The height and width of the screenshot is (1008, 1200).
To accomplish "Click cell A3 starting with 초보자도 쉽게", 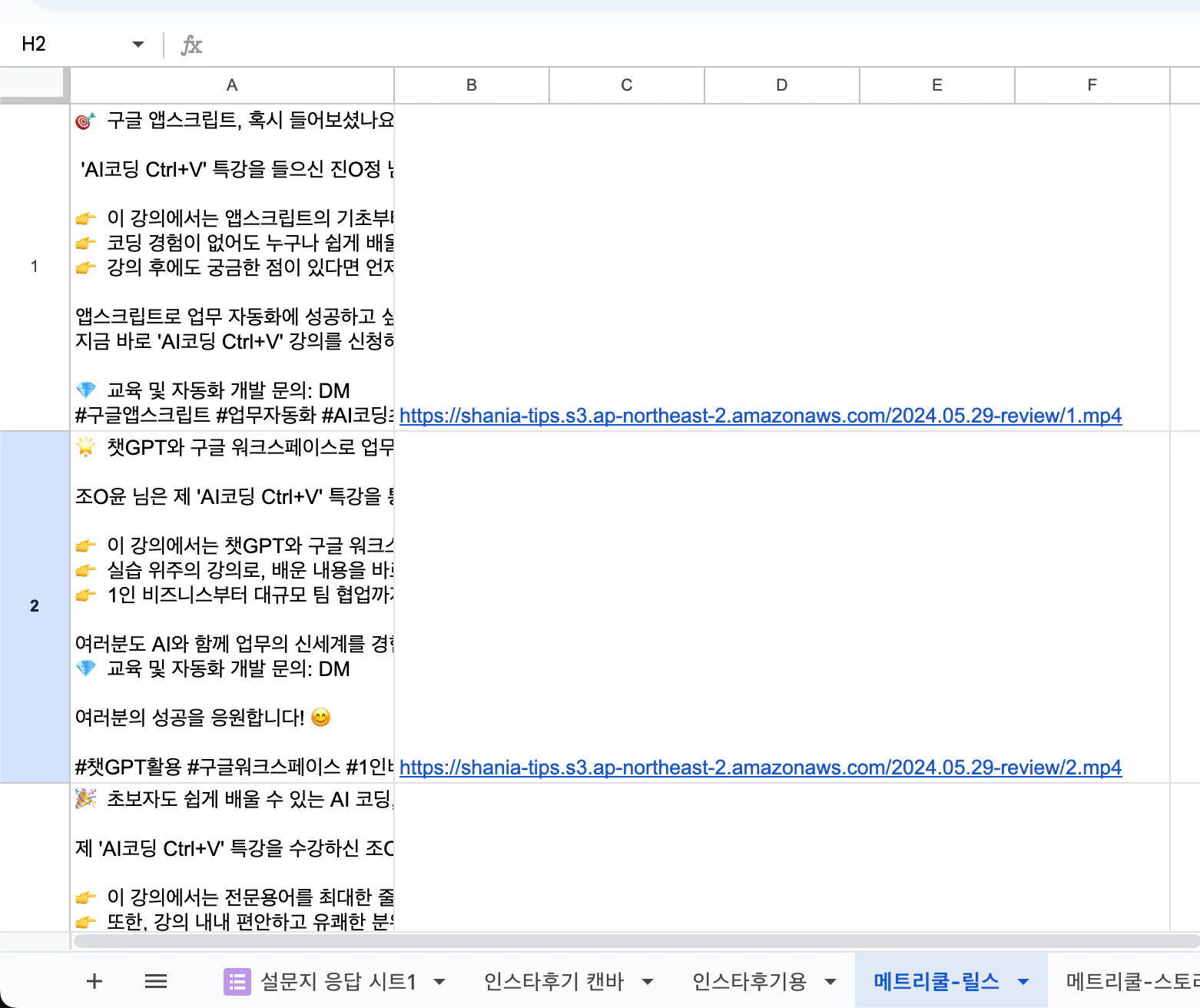I will pyautogui.click(x=232, y=857).
